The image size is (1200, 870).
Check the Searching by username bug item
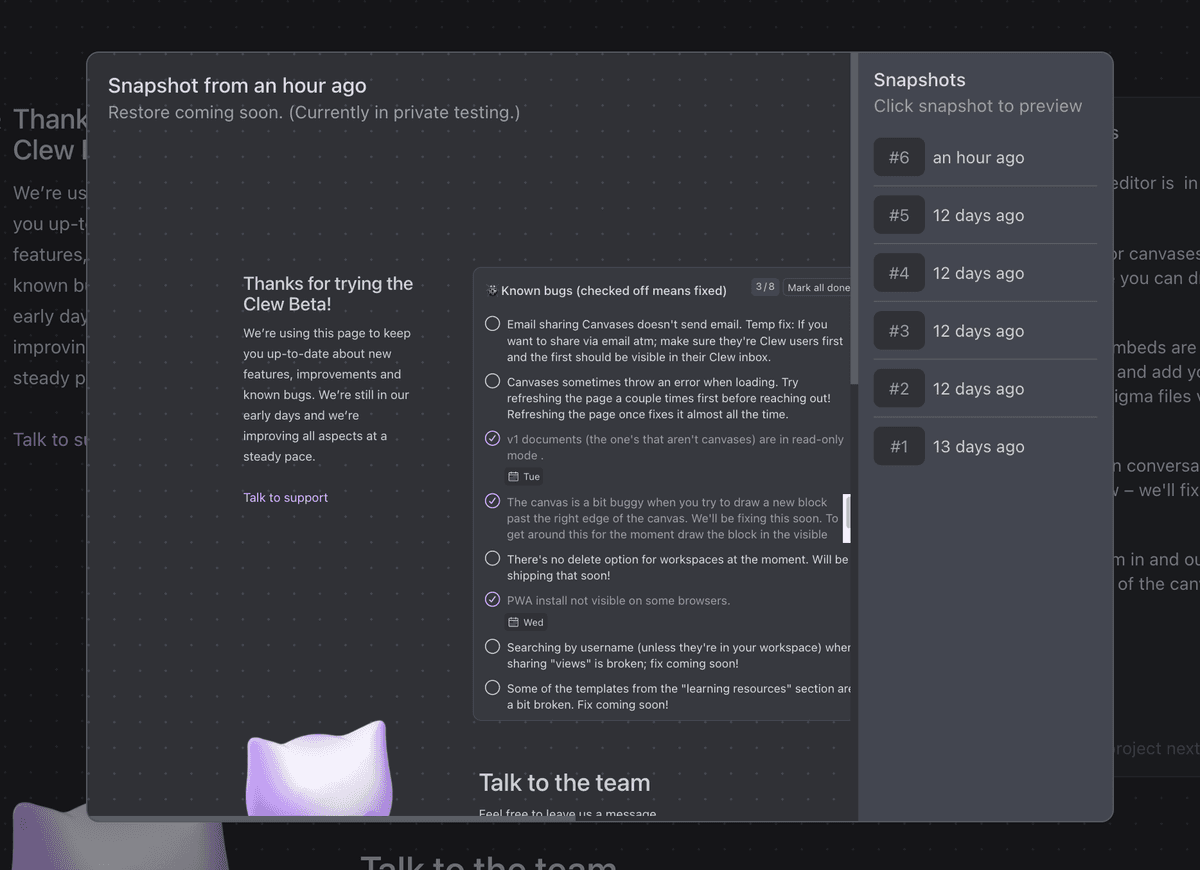[x=492, y=647]
